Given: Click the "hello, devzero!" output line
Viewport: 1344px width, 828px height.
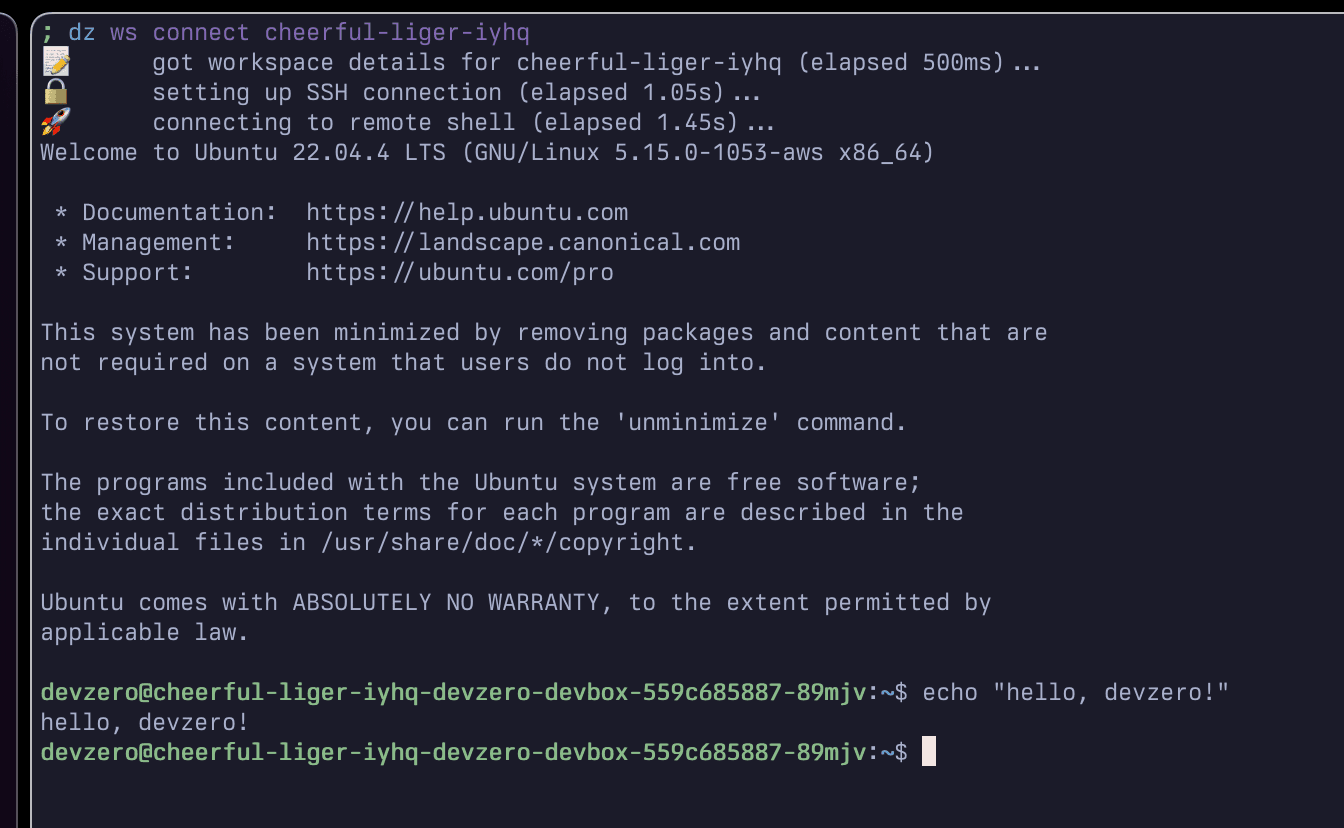Looking at the screenshot, I should [x=144, y=722].
